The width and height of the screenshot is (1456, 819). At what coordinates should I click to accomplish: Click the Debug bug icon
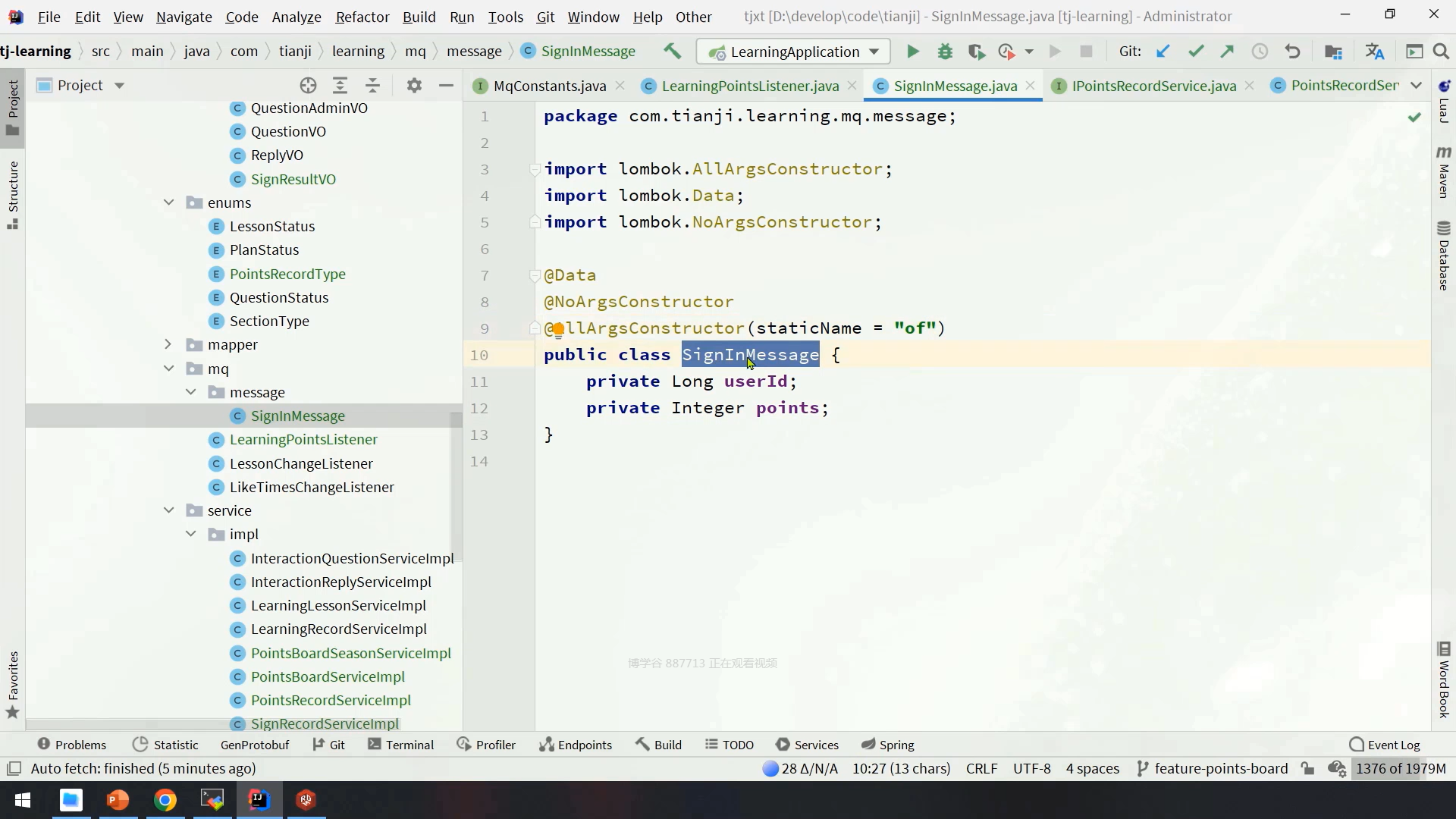click(945, 52)
